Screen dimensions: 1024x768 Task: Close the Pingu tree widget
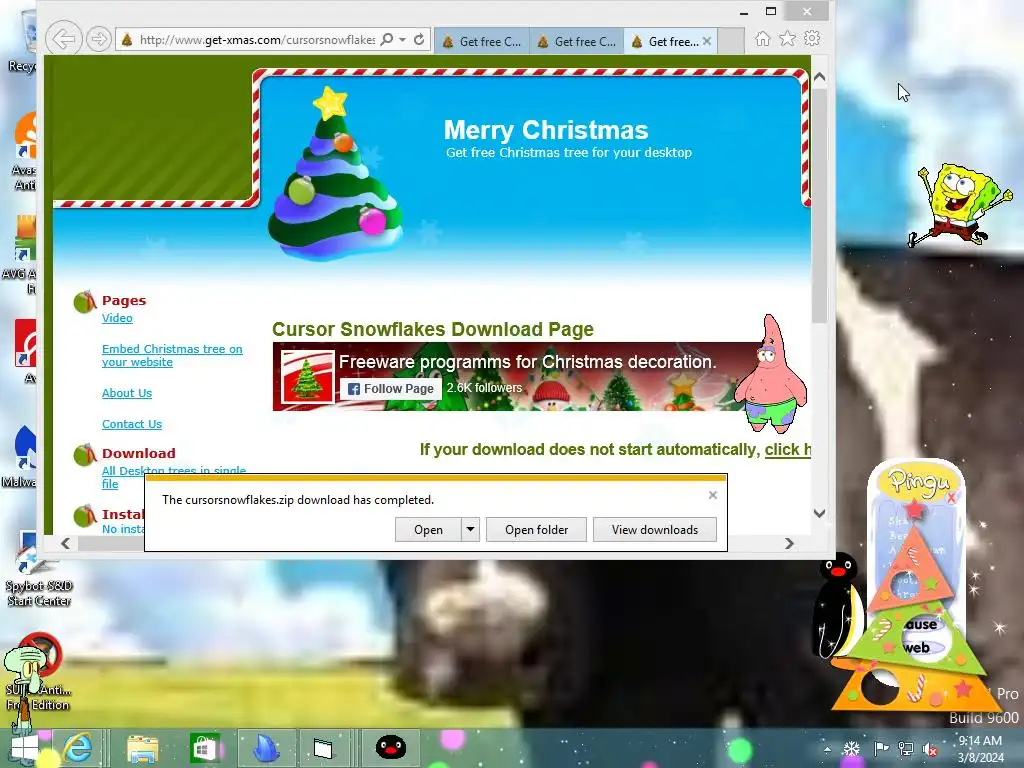(951, 498)
